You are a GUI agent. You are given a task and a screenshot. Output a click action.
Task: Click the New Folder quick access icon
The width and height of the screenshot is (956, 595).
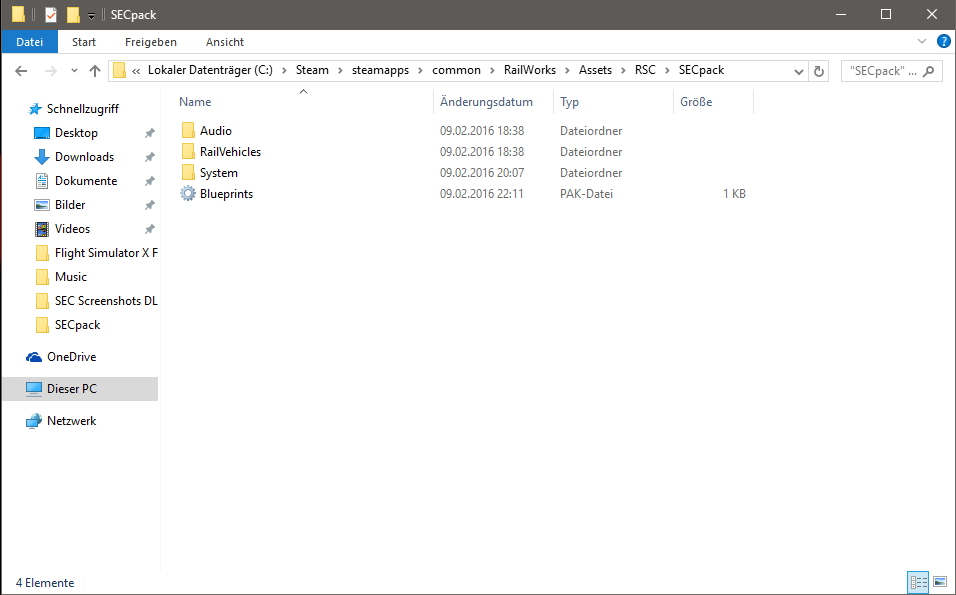coord(73,15)
